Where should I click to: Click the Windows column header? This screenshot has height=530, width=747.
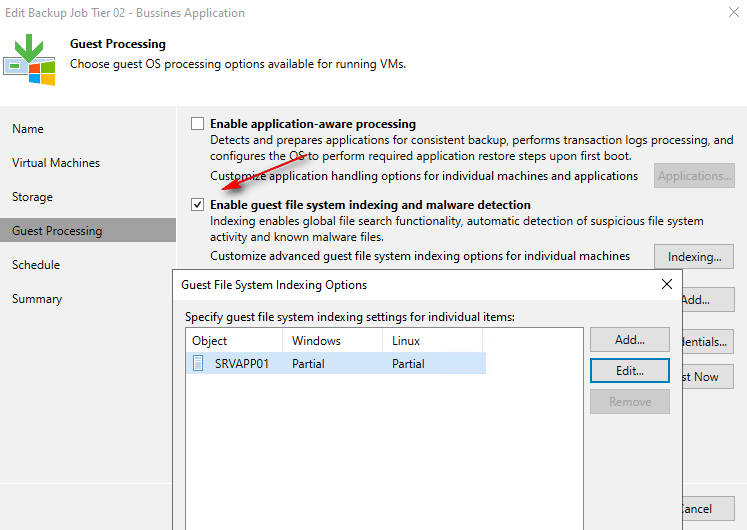tap(332, 341)
